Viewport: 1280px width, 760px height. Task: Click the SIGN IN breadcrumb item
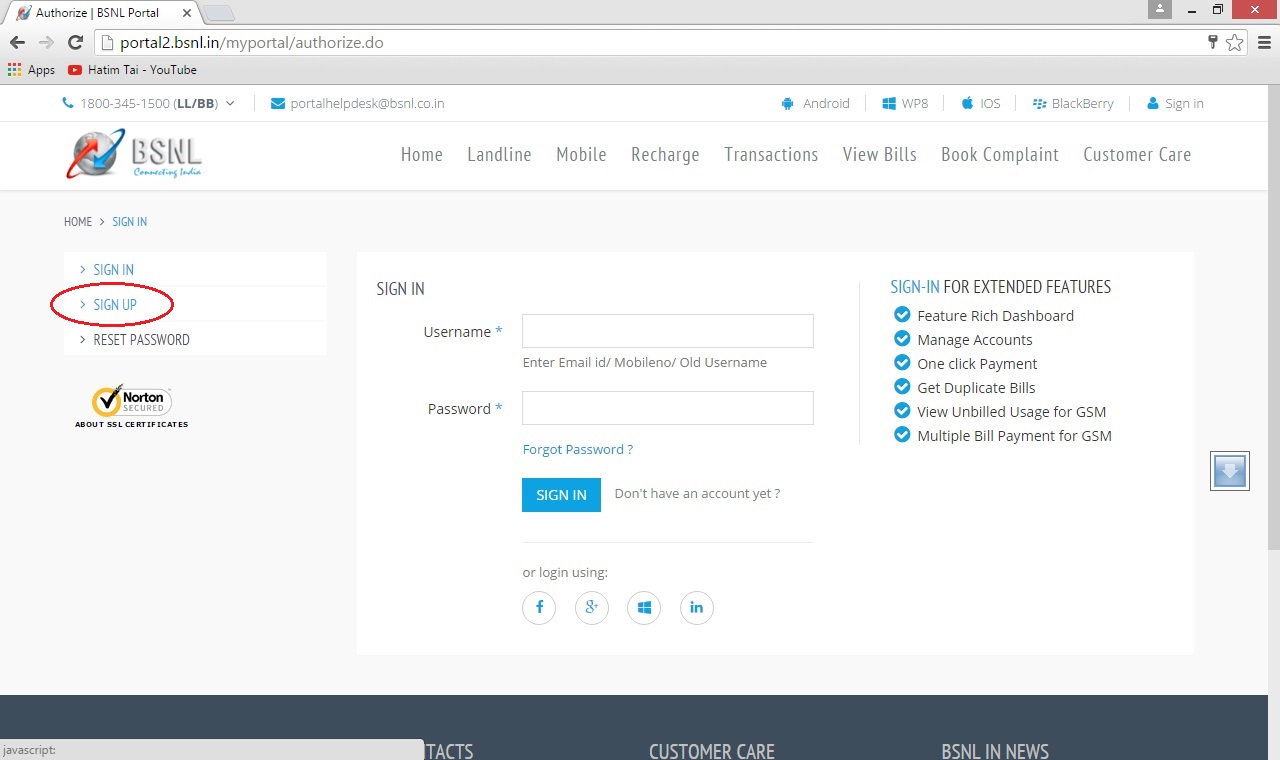tap(130, 222)
